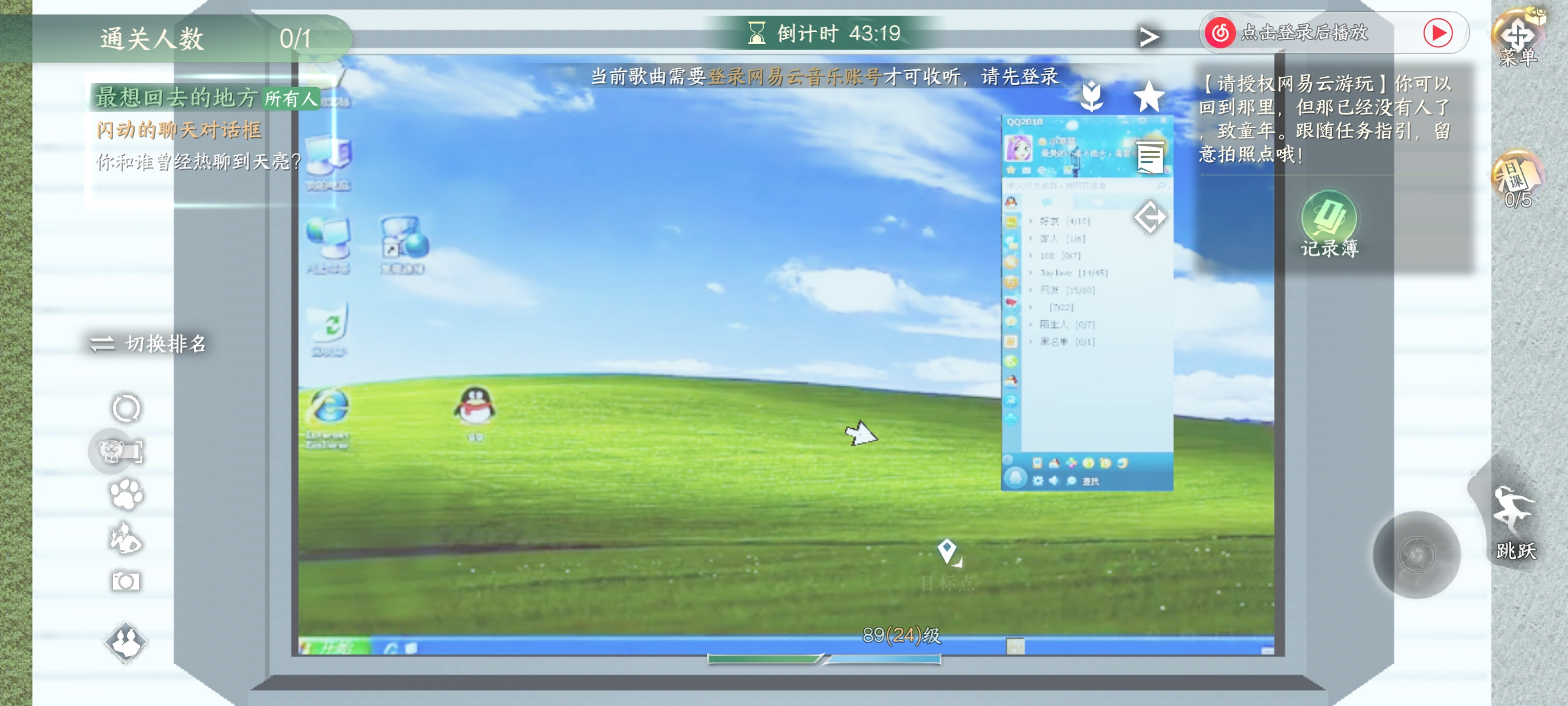Viewport: 1568px width, 706px height.
Task: Click the 点击登录后播放 login prompt
Action: [x=1304, y=33]
